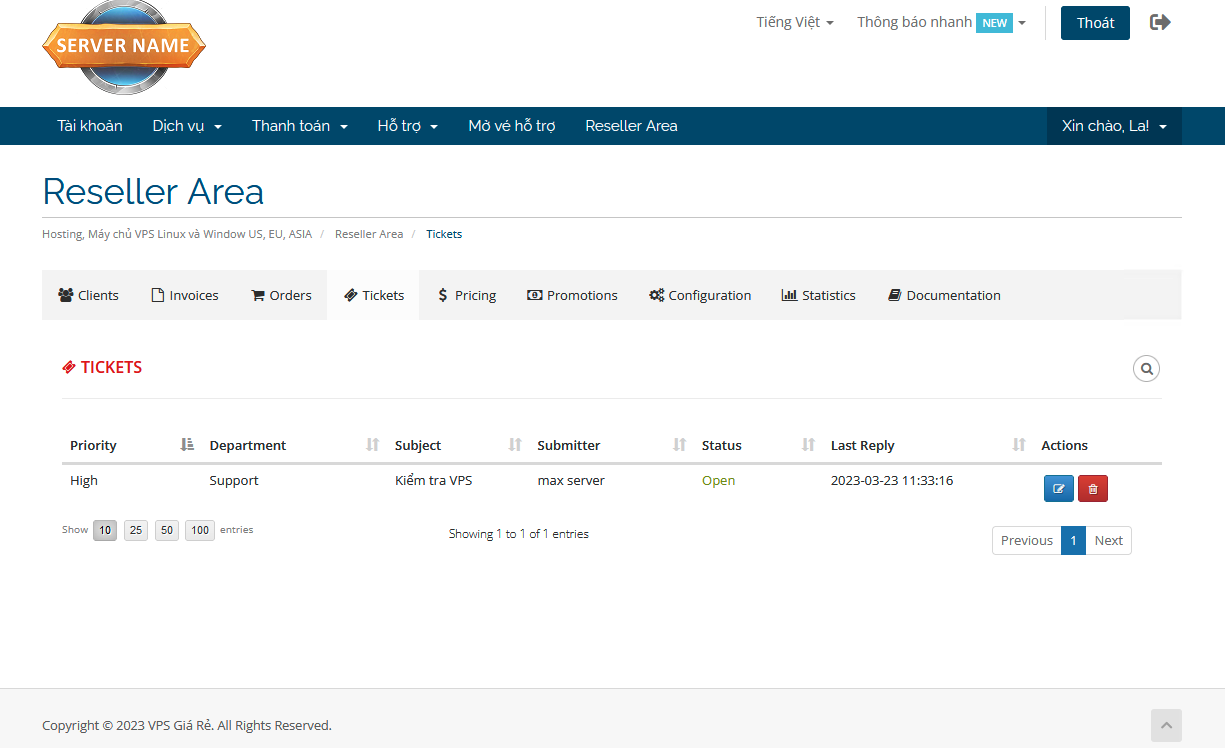Show 100 entries per page

point(200,530)
